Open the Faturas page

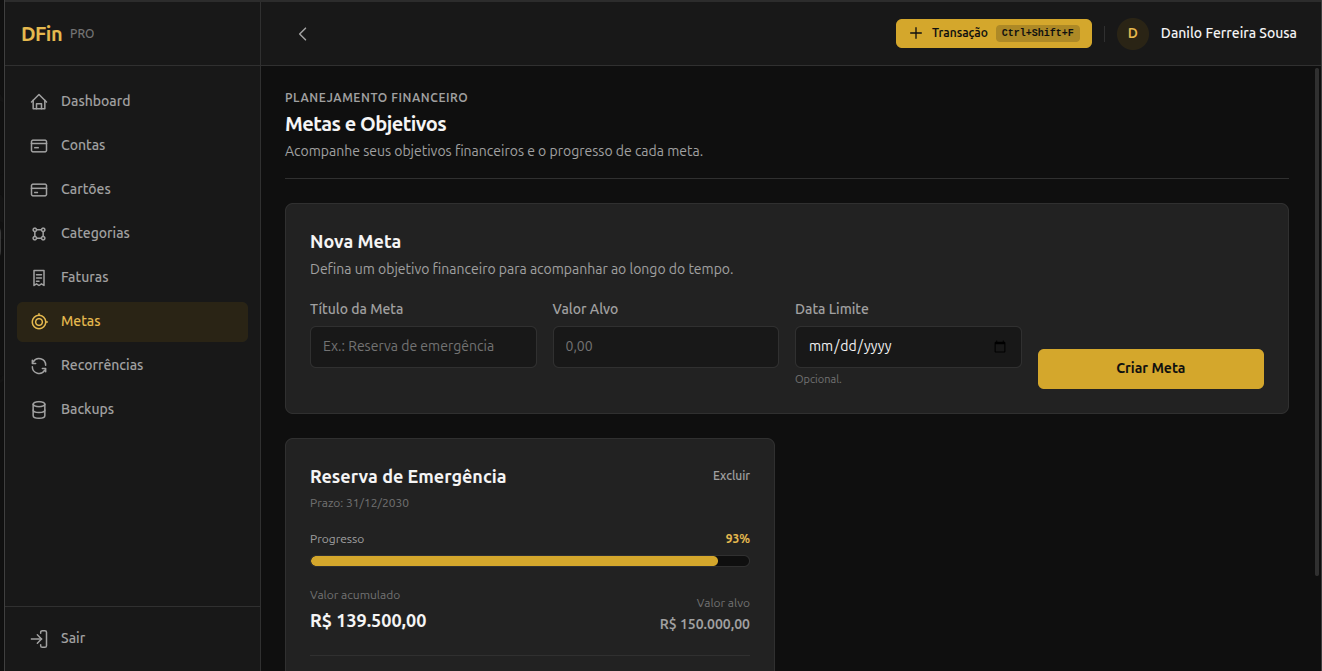[x=132, y=277]
